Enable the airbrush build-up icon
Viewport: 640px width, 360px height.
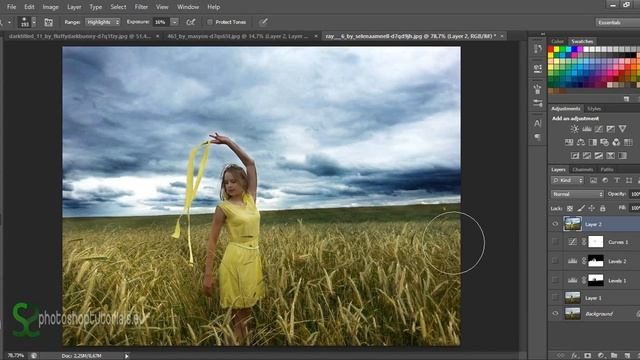[x=191, y=22]
